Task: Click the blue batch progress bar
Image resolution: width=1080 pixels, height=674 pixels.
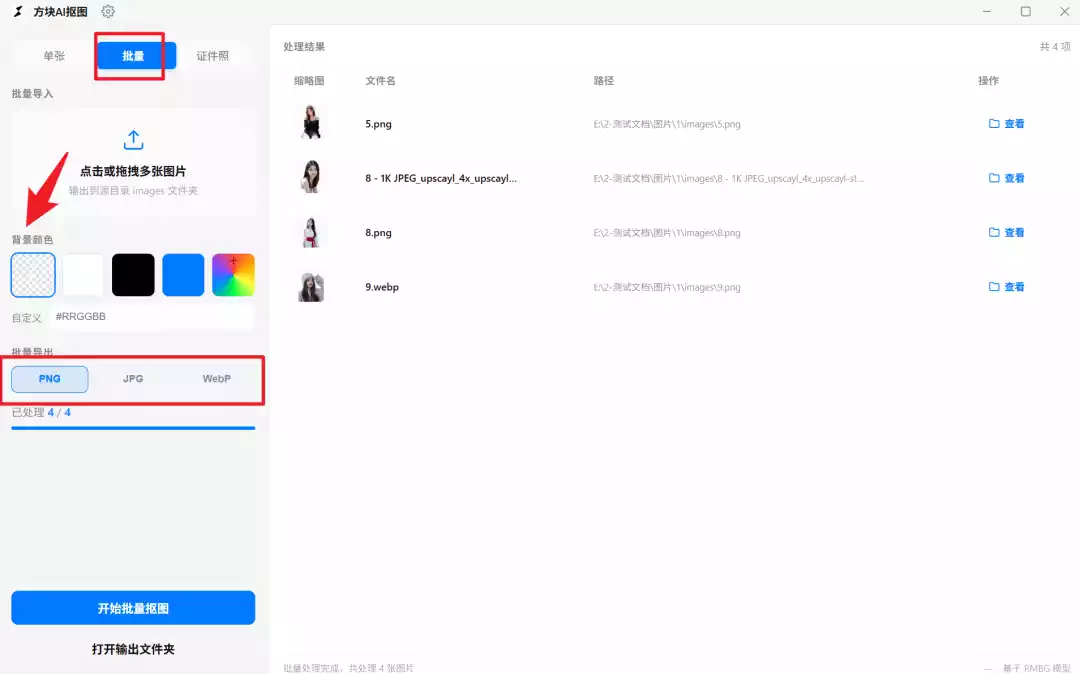Action: pyautogui.click(x=133, y=428)
